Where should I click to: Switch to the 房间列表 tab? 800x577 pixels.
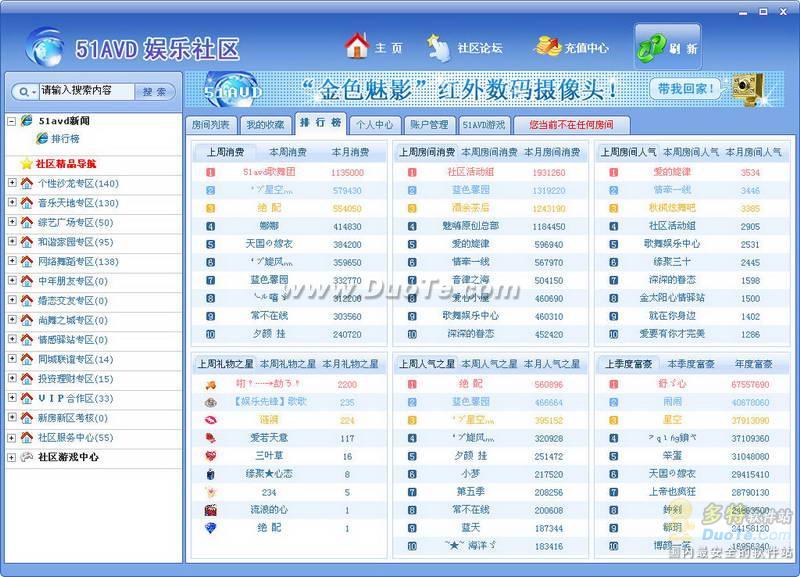[x=211, y=124]
